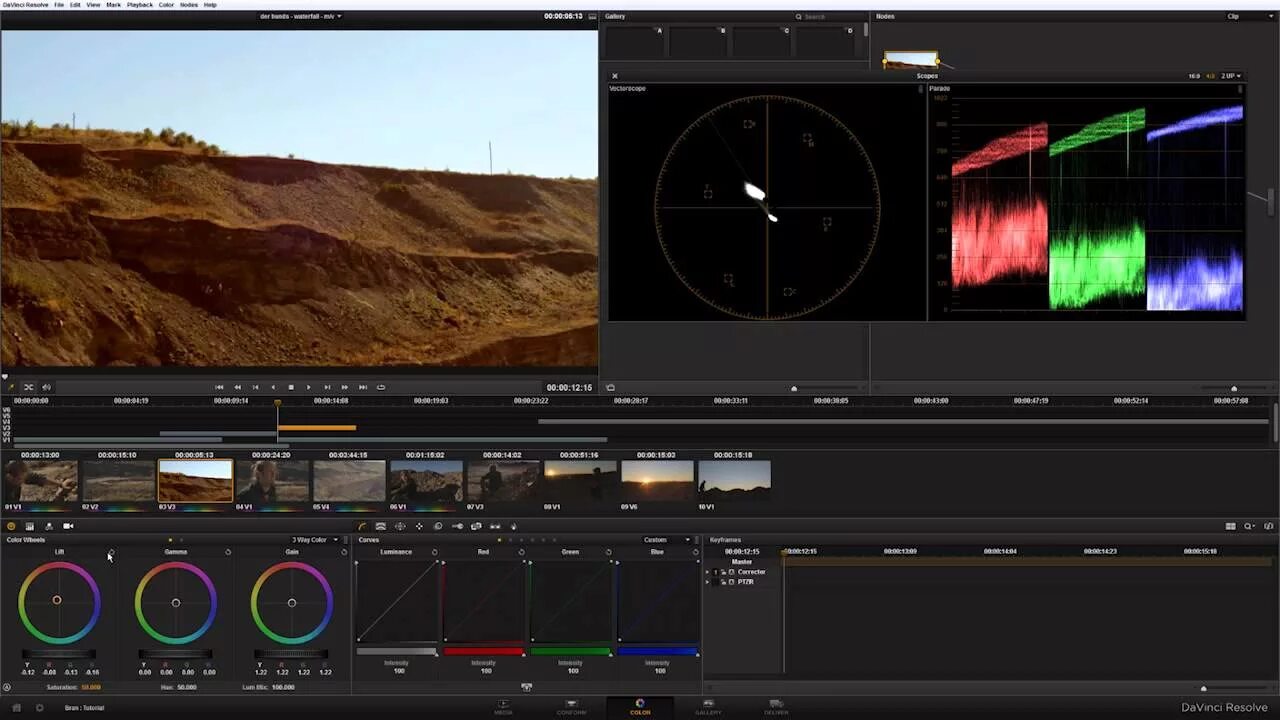Click the red curve intensity slider

484,652
